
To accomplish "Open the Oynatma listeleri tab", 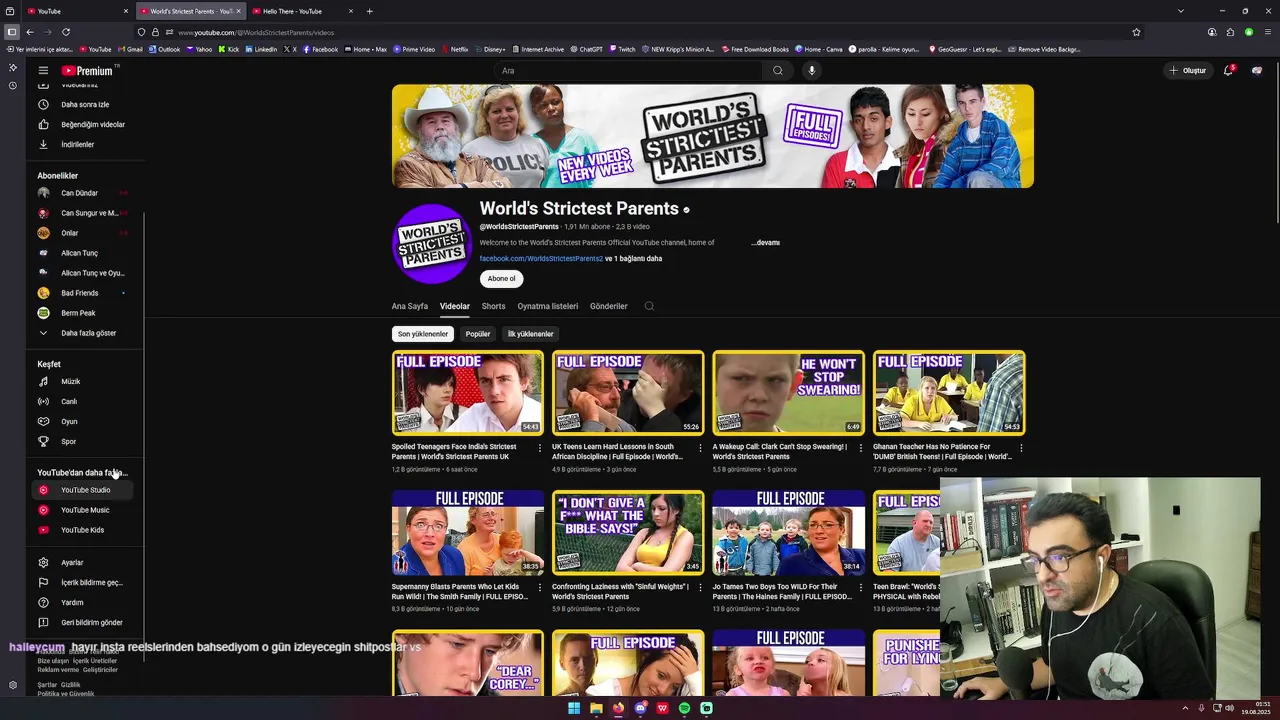I will click(548, 306).
